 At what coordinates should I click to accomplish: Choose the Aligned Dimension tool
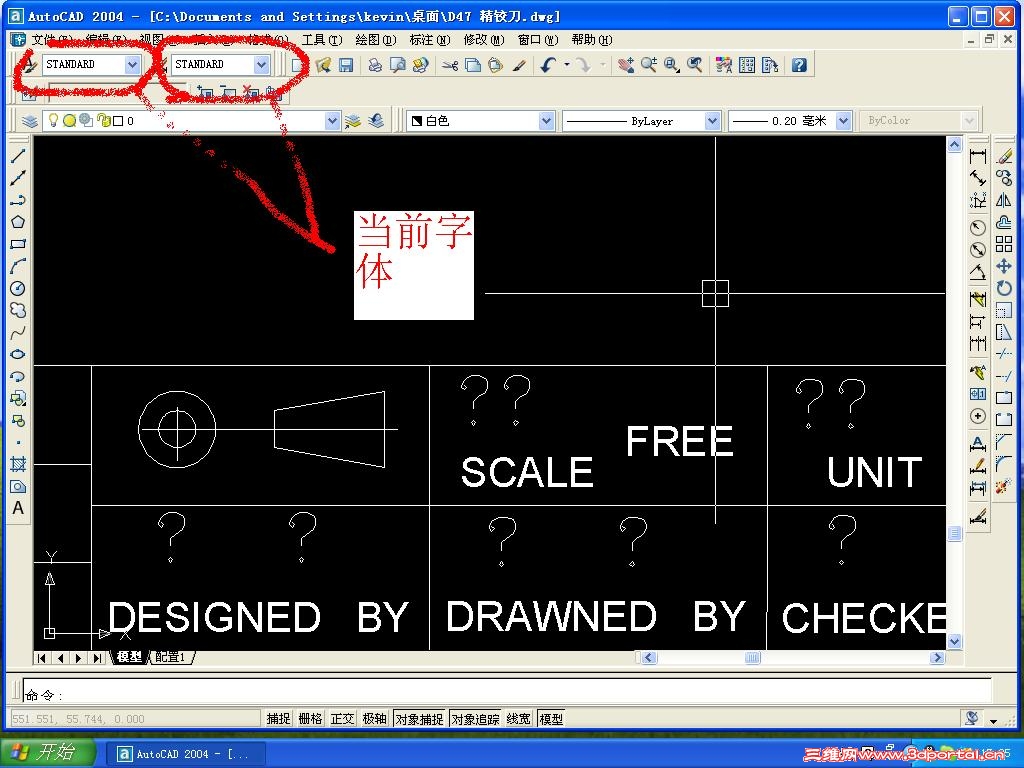978,178
